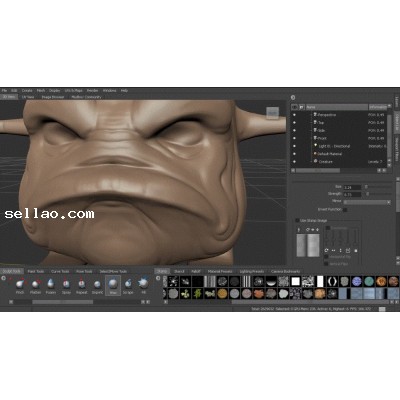Click the rotate icon above the stamp preview
Image resolution: width=400 pixels, height=400 pixels.
tap(308, 230)
